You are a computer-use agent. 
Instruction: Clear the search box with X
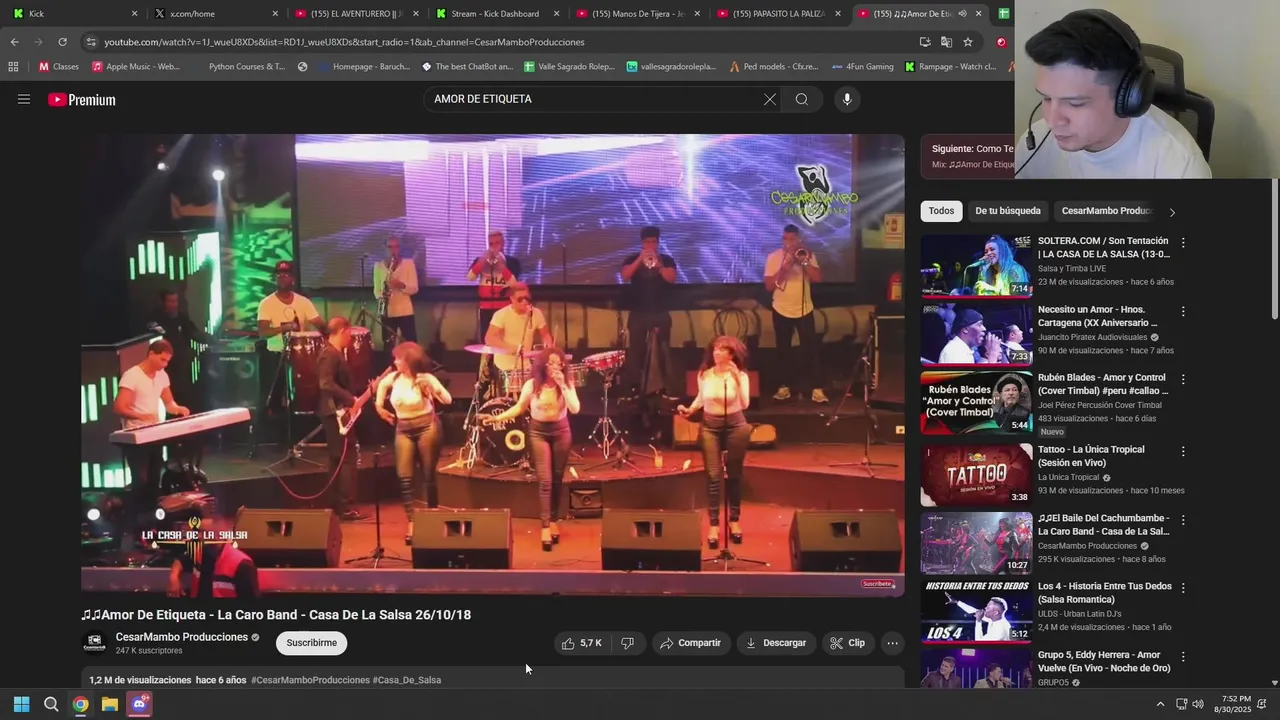tap(769, 99)
